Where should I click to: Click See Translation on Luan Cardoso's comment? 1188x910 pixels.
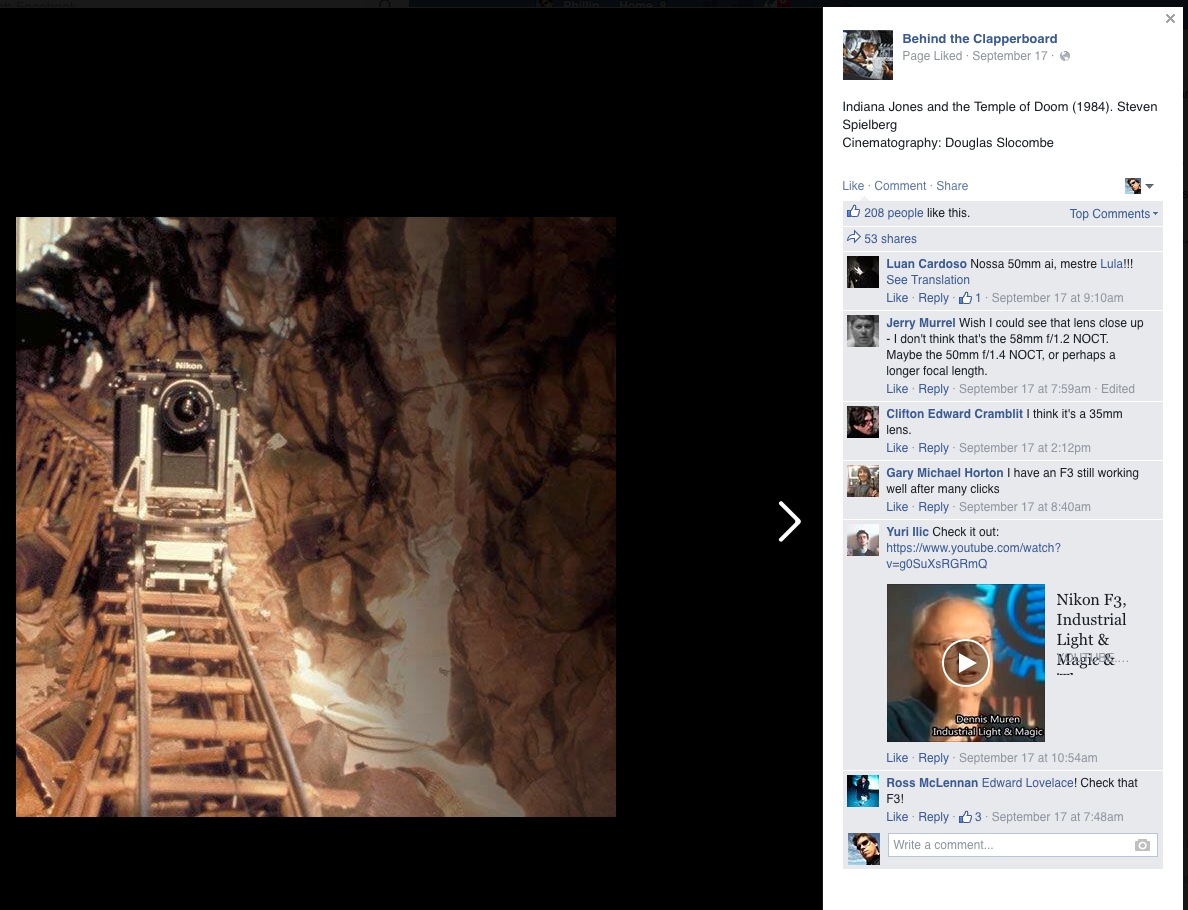click(927, 280)
